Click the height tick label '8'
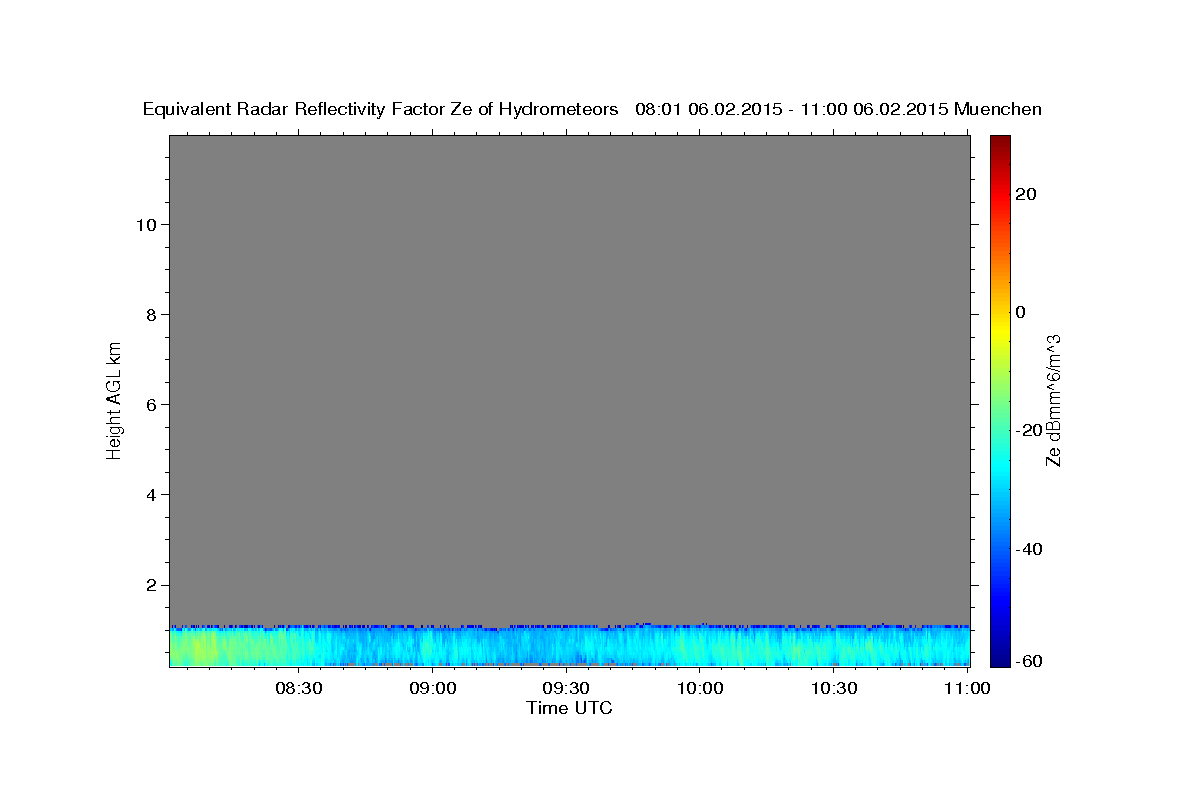 point(152,315)
